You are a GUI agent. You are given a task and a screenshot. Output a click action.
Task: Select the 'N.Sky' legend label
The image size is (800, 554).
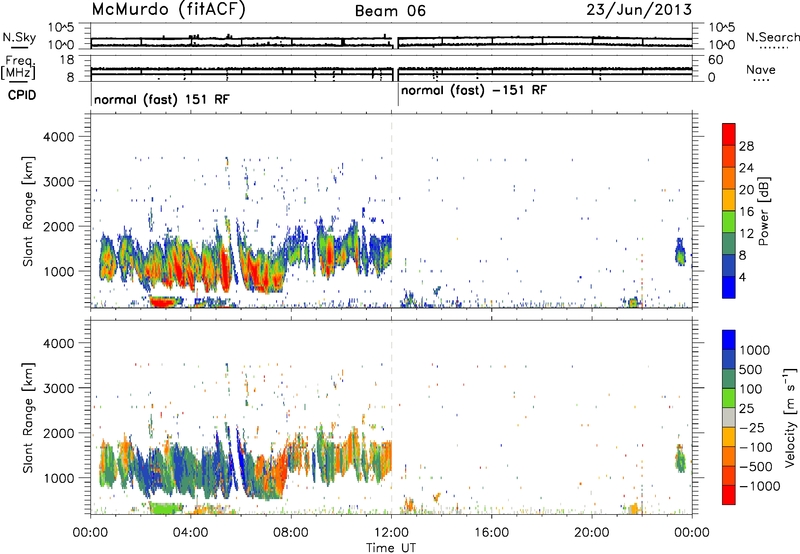[19, 38]
